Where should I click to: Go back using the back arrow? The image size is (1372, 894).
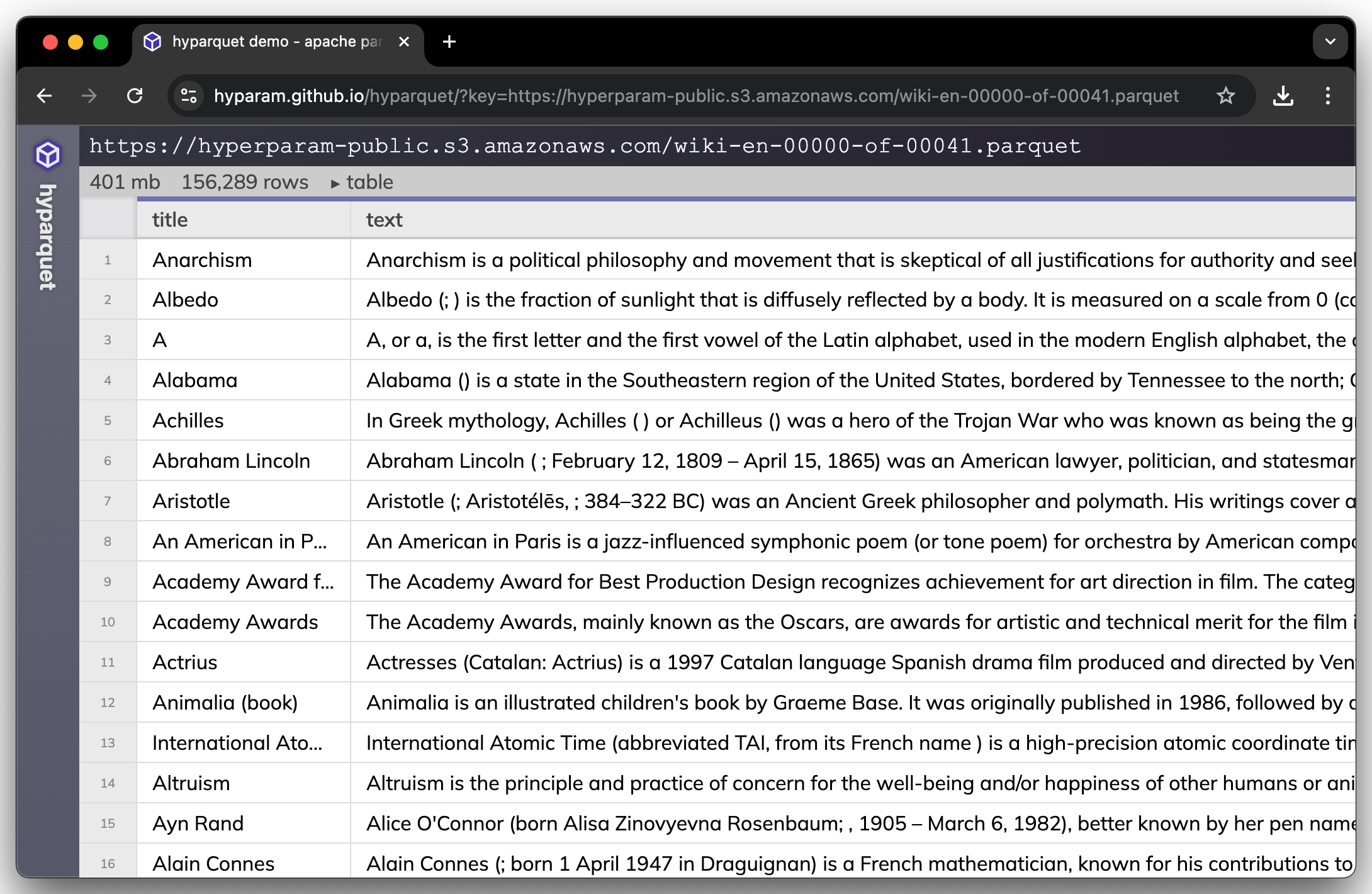click(44, 96)
